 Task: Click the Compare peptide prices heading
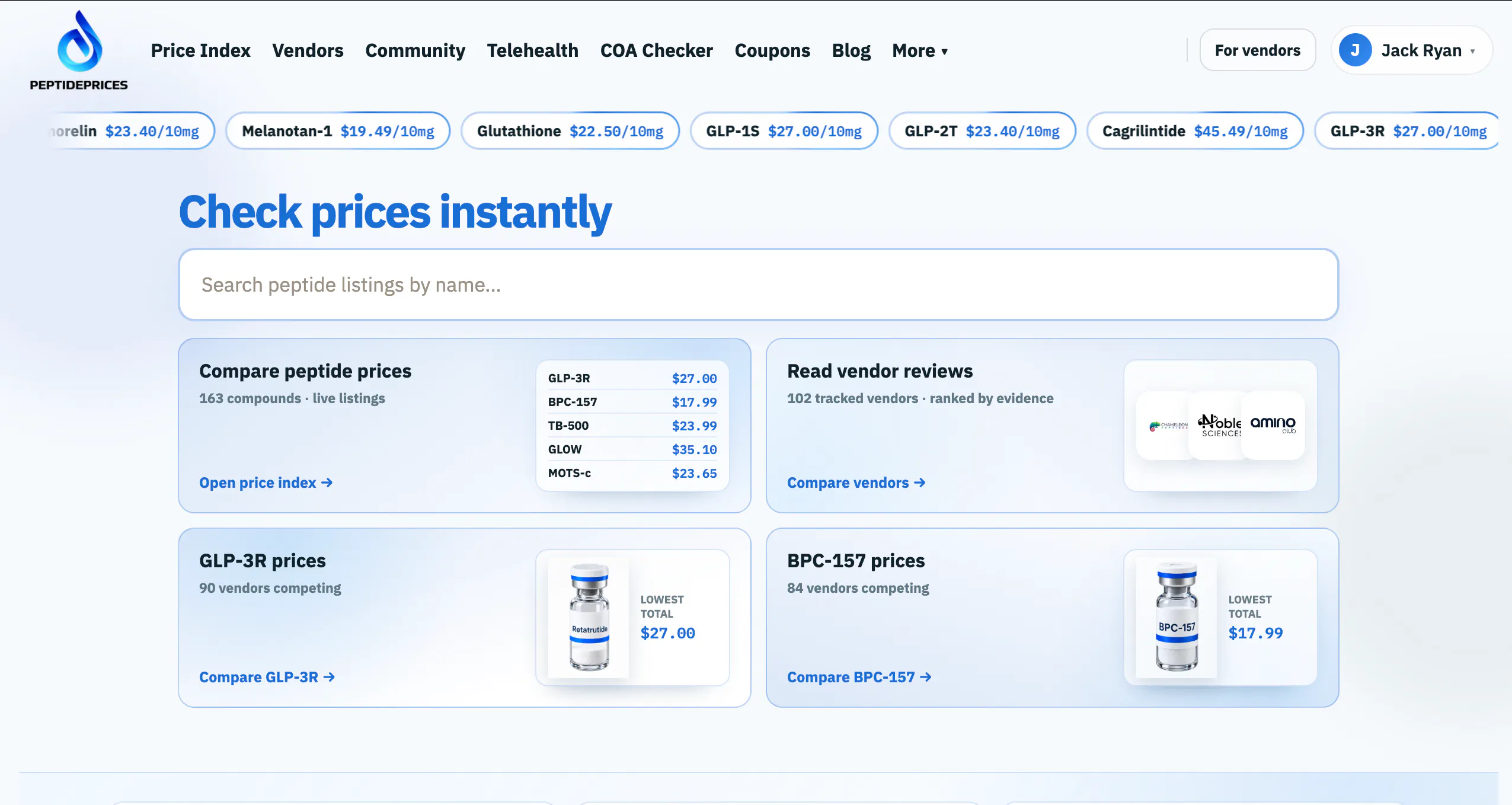click(305, 371)
